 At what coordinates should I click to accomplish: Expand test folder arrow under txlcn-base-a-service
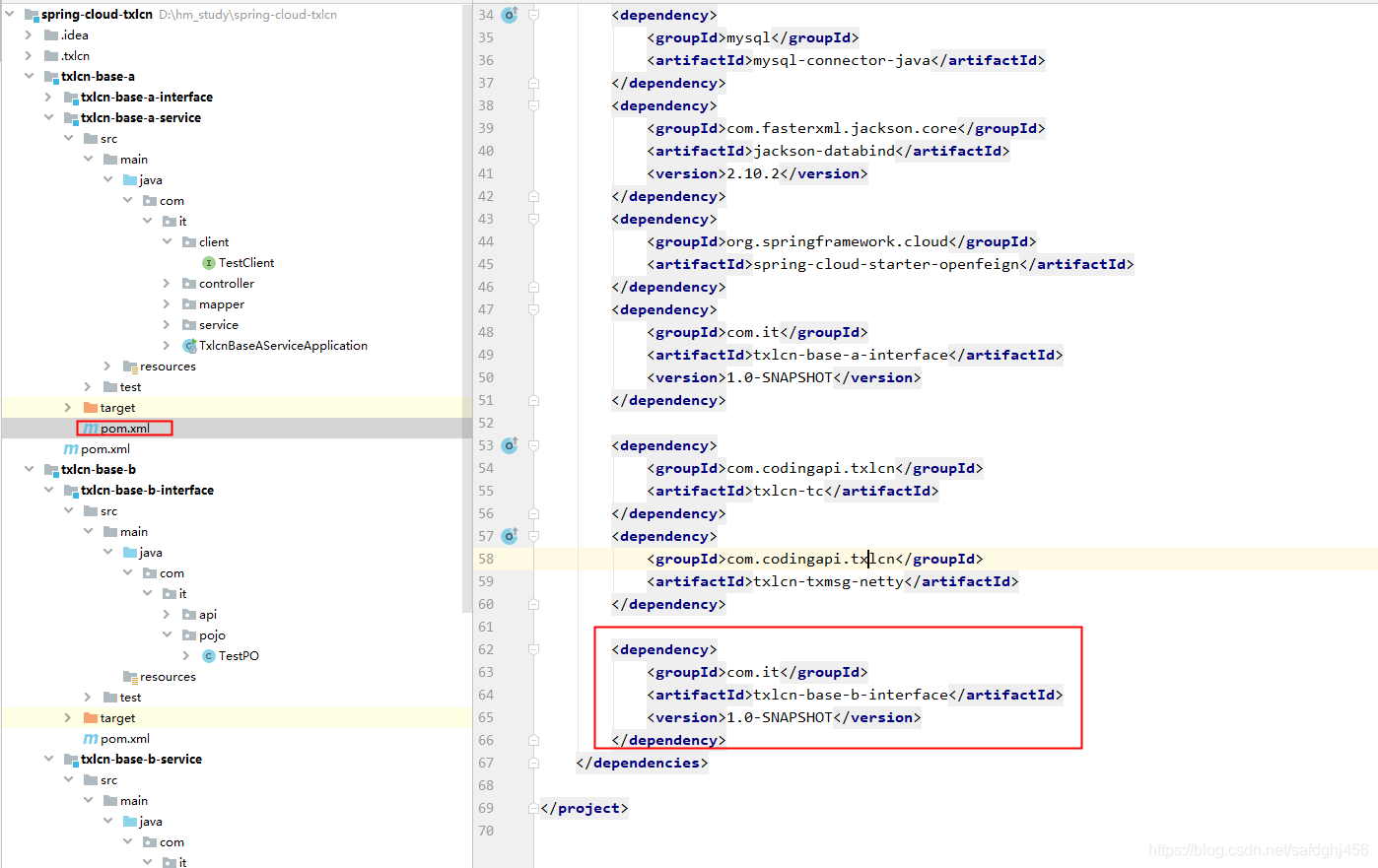(x=88, y=387)
